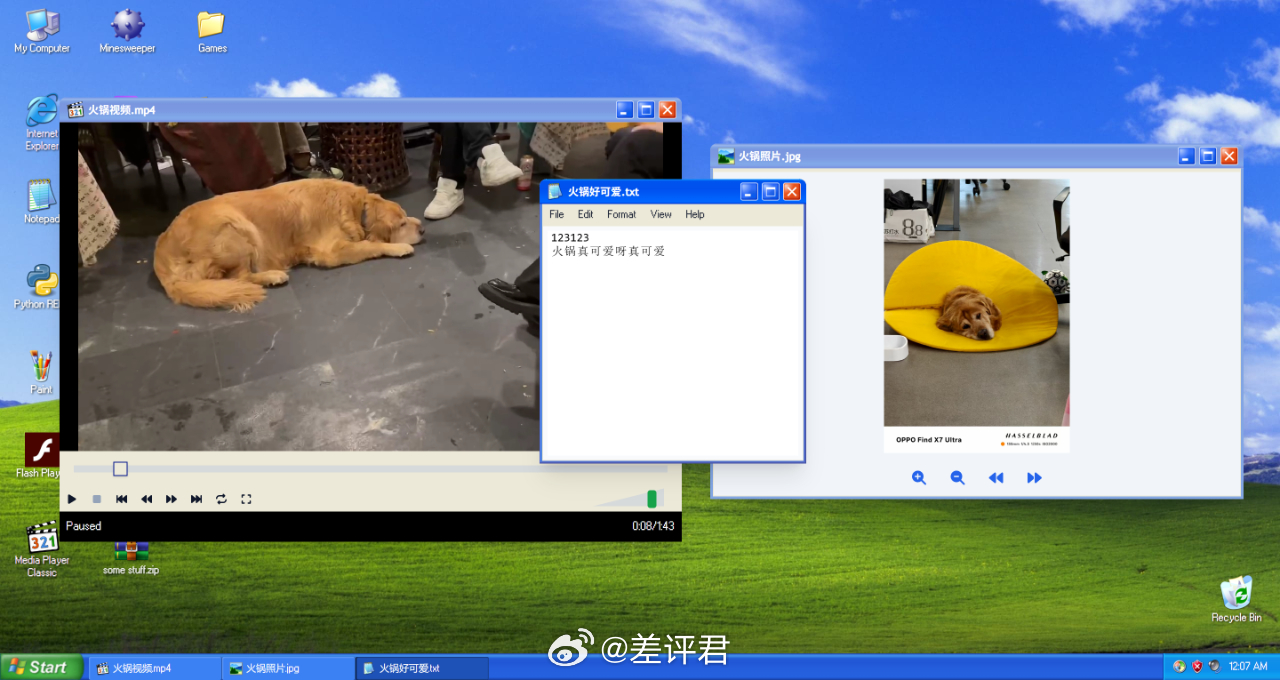Minimize the 火锅好可爱.txt Notepad window
This screenshot has width=1280, height=680.
click(748, 192)
